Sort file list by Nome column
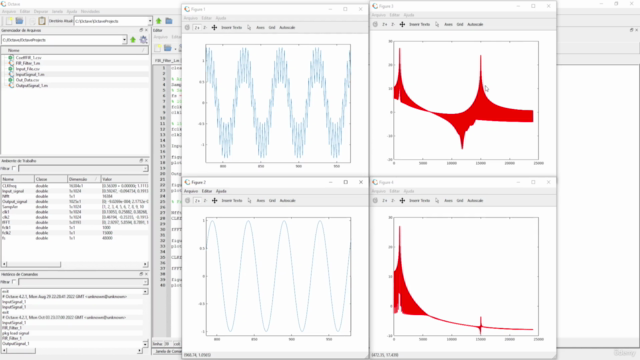Image resolution: width=640 pixels, height=360 pixels. (x=75, y=50)
